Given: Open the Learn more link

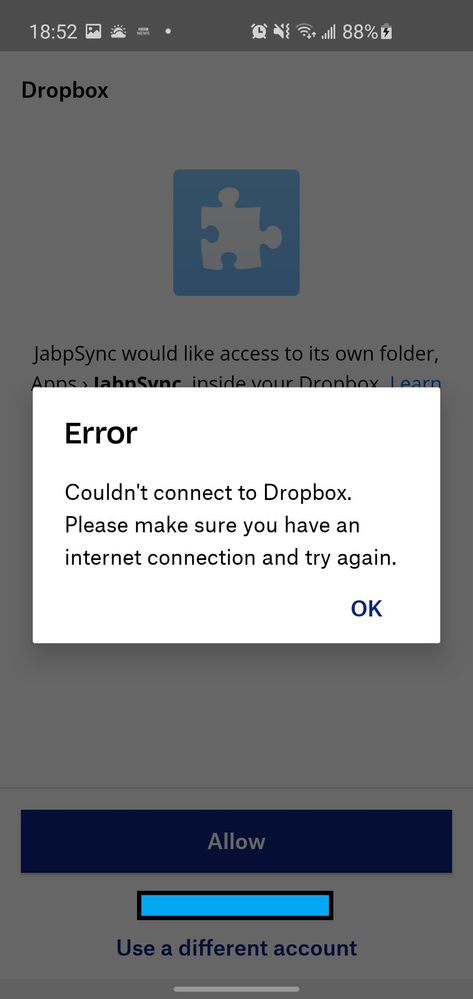Looking at the screenshot, I should point(416,382).
